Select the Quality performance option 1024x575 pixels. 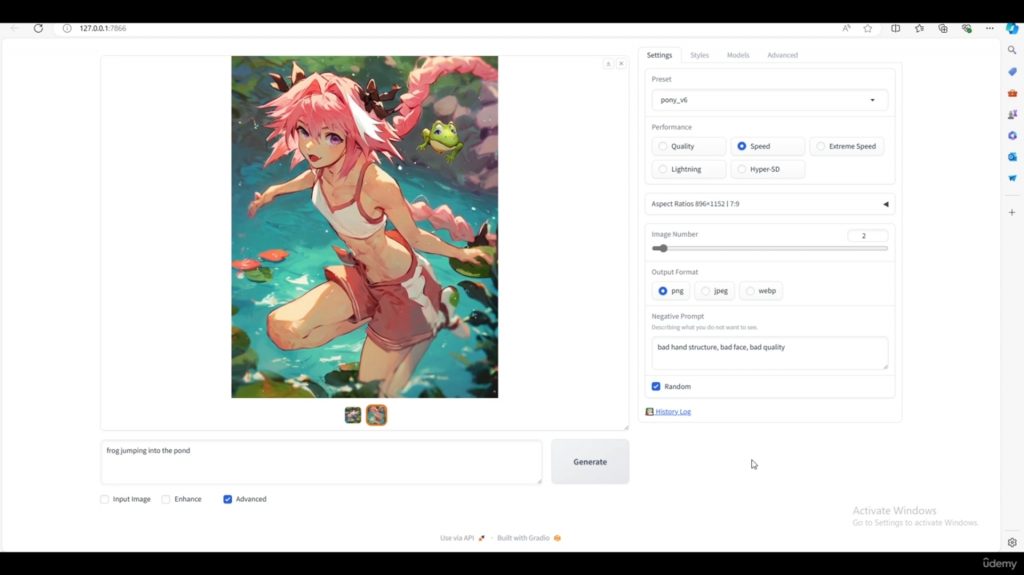(x=688, y=146)
